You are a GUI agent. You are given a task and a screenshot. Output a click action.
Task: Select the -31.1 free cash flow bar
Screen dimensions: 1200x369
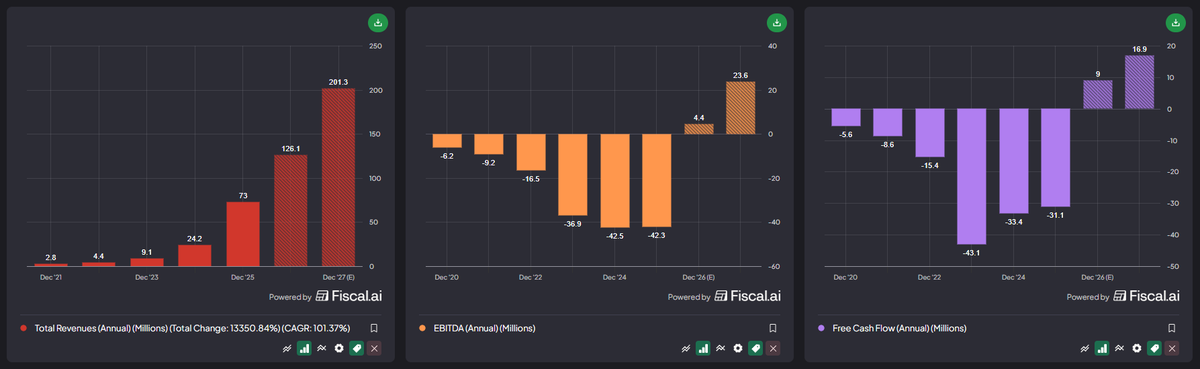pos(1055,158)
